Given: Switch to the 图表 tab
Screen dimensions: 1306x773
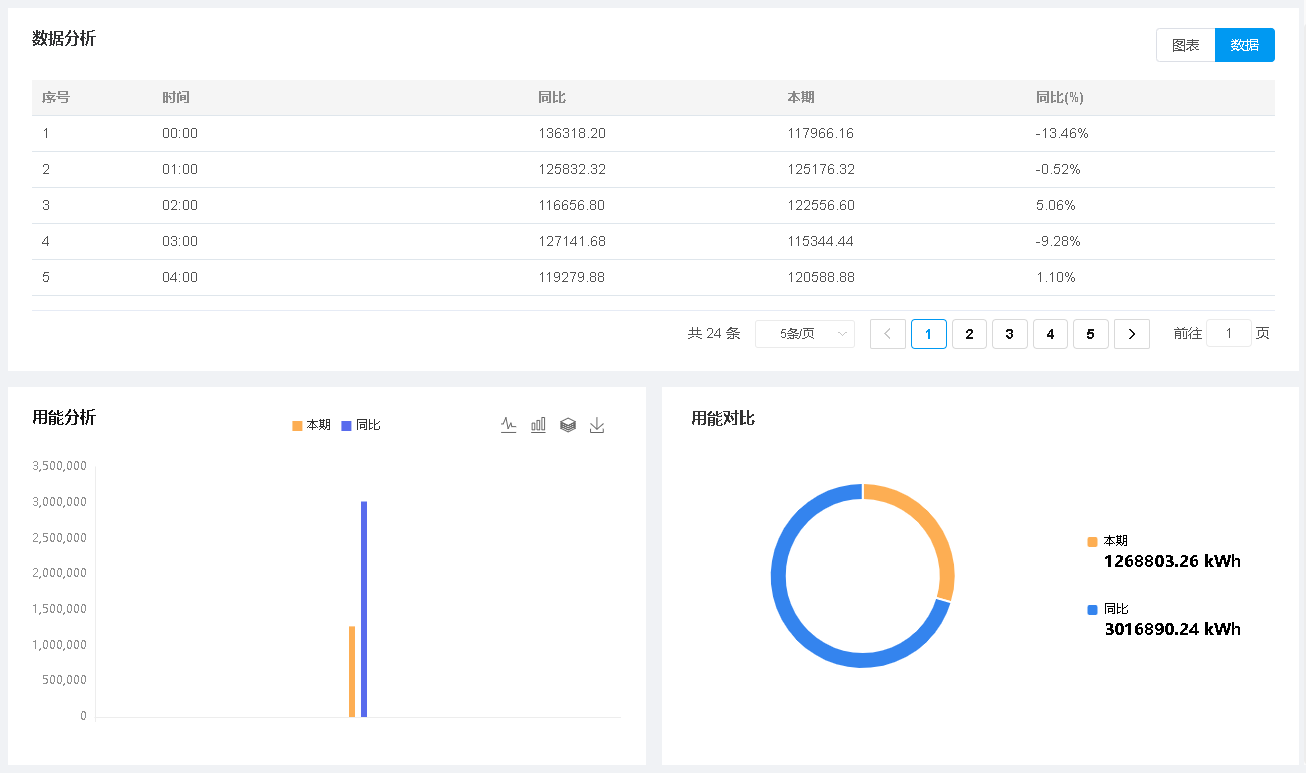Looking at the screenshot, I should coord(1186,45).
